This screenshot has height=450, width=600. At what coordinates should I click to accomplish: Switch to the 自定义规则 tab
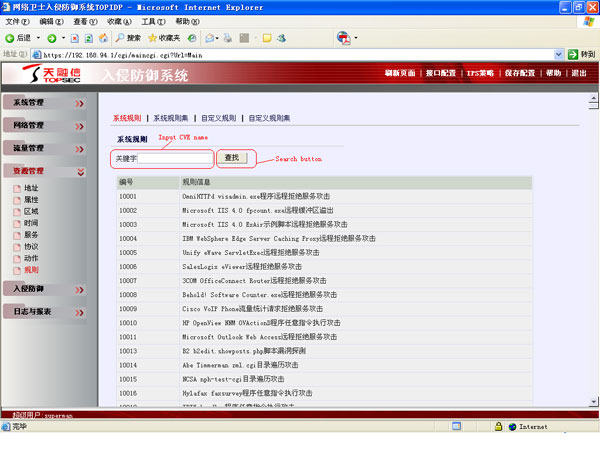click(218, 118)
